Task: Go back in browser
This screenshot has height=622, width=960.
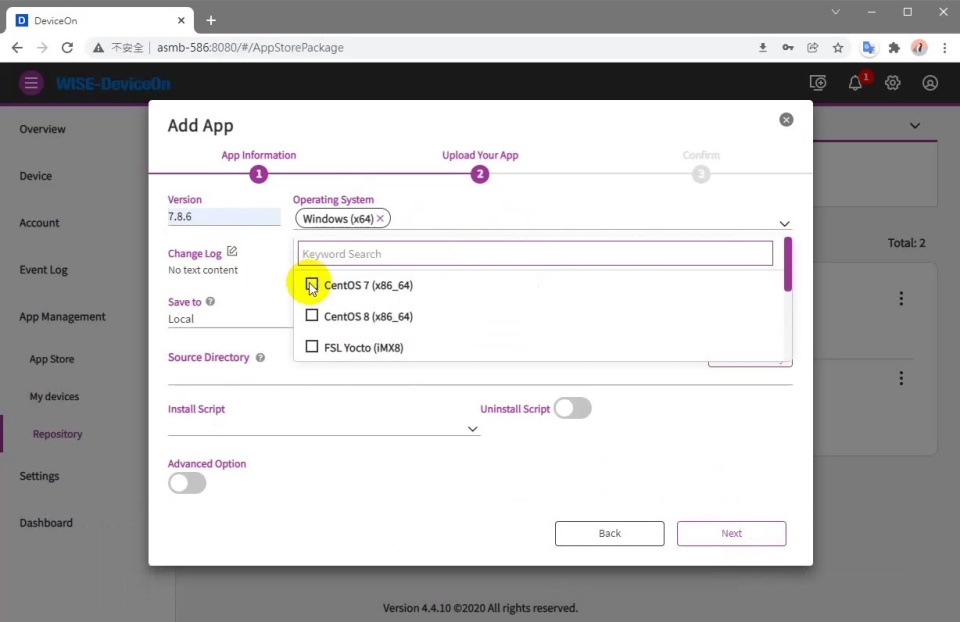Action: click(17, 48)
